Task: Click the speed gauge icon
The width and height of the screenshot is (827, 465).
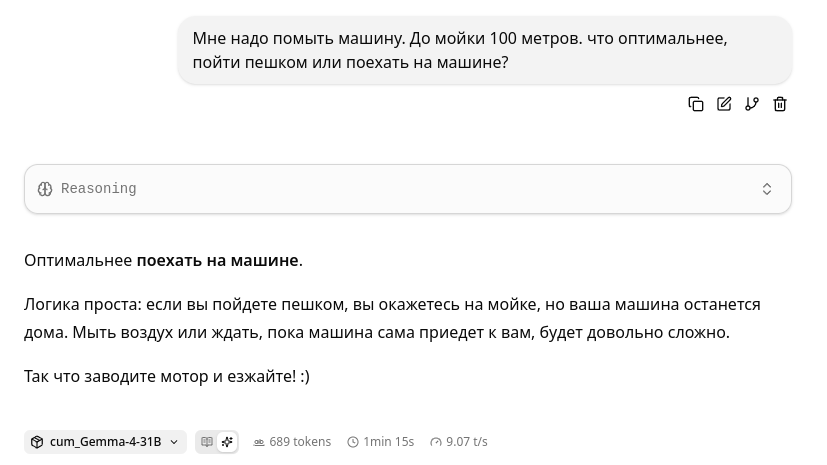Action: tap(436, 442)
